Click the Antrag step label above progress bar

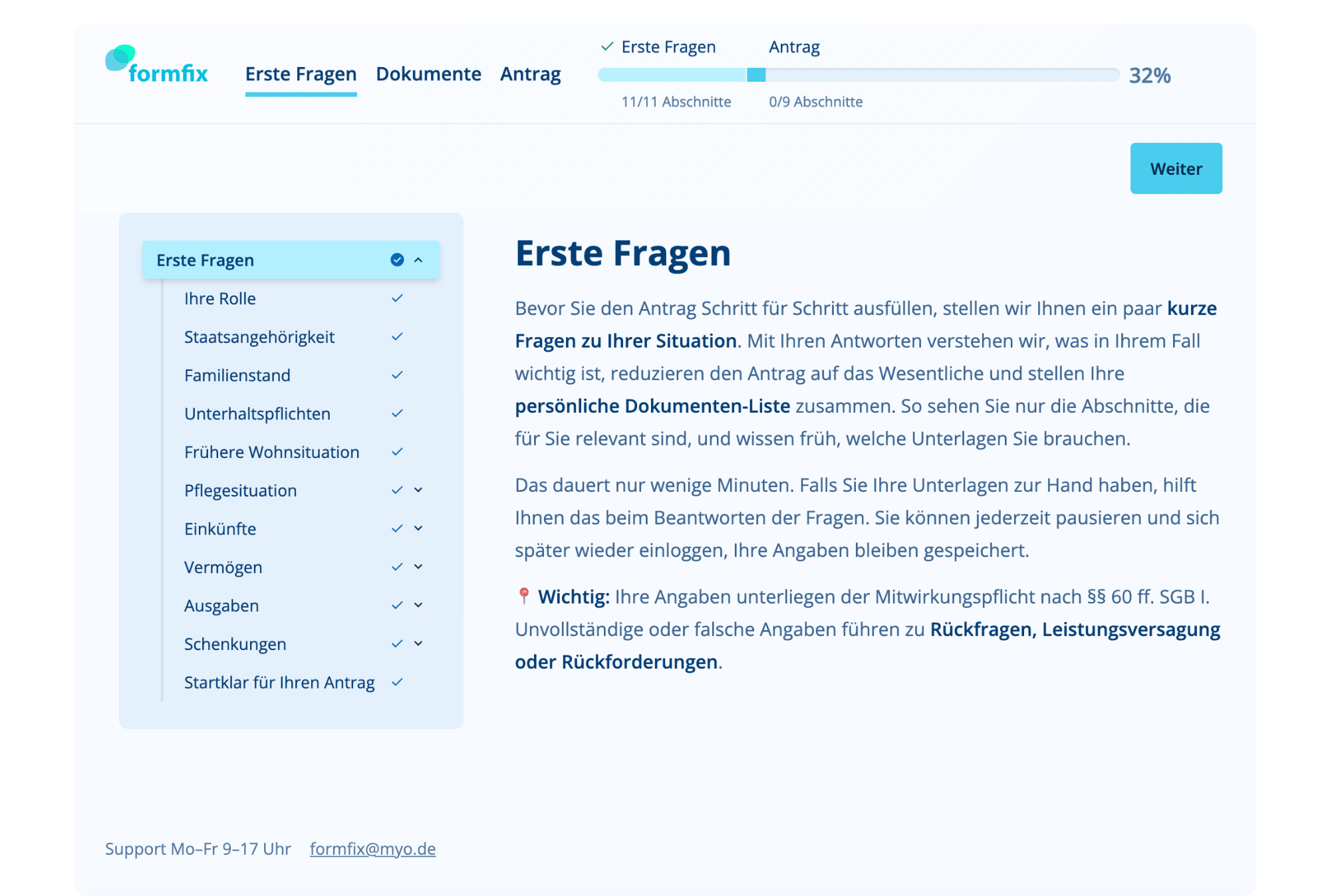pyautogui.click(x=794, y=47)
